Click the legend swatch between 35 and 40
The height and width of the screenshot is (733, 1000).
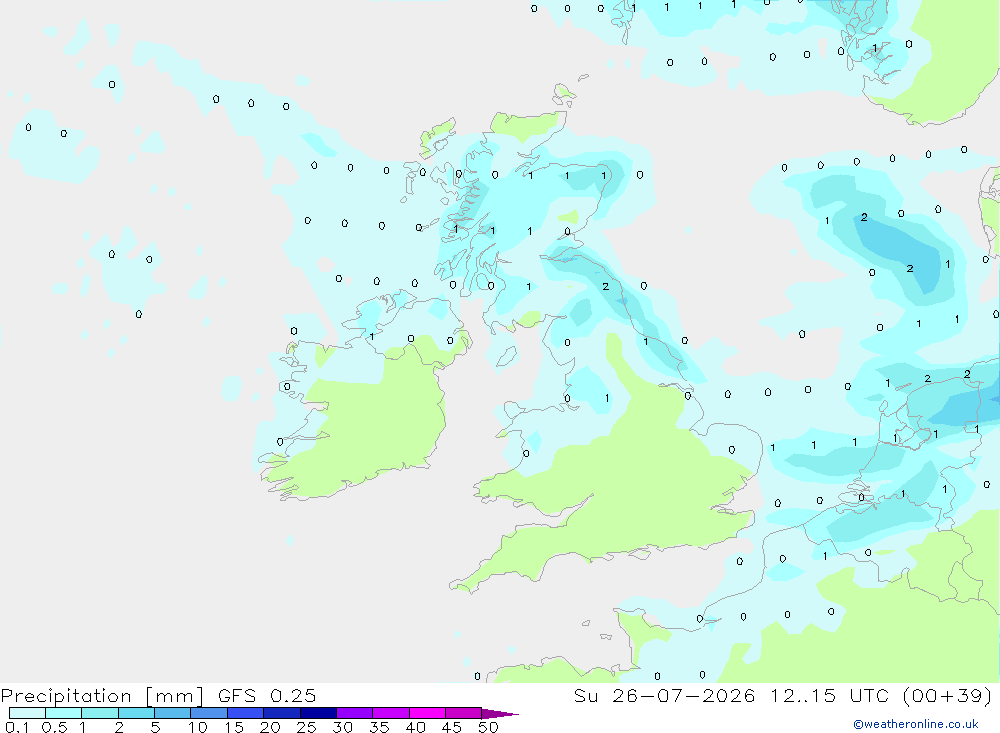tap(391, 713)
